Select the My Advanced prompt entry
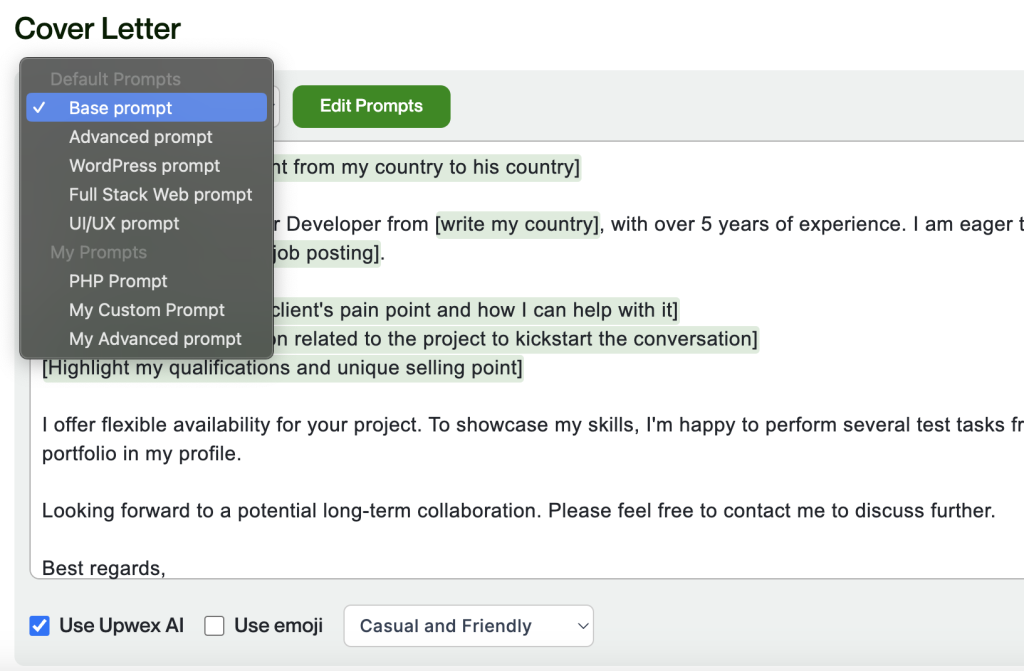The height and width of the screenshot is (671, 1024). pos(155,340)
